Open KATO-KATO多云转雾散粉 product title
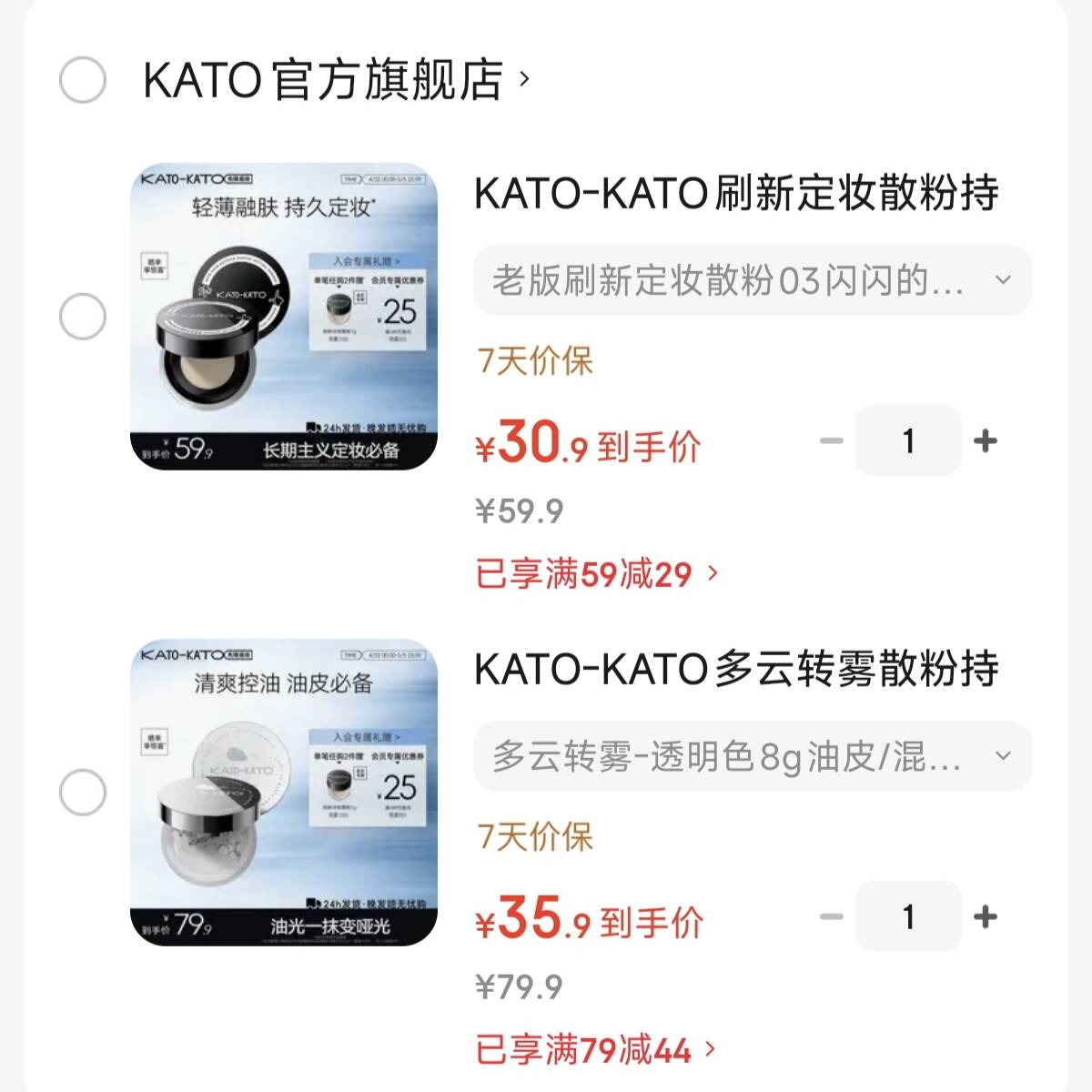Screen dimensions: 1092x1092 pos(736,669)
